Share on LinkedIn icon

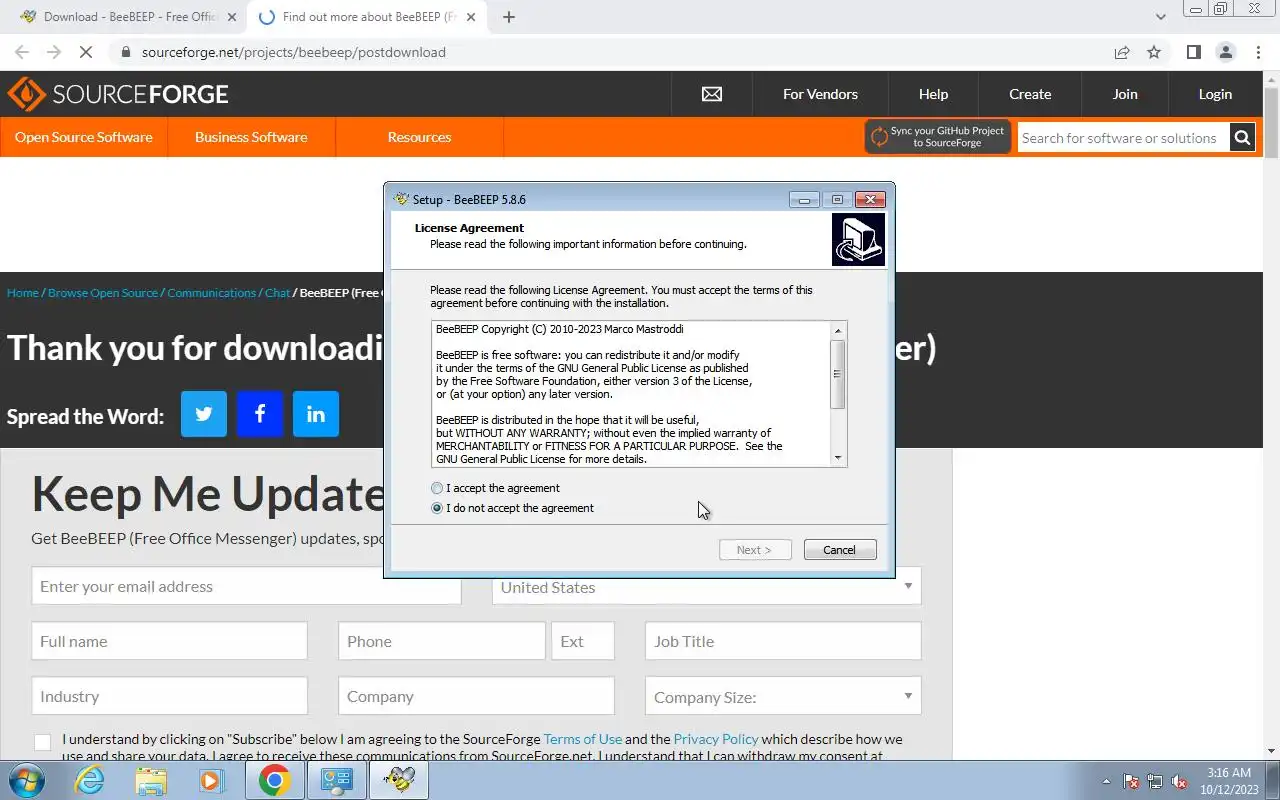point(316,414)
